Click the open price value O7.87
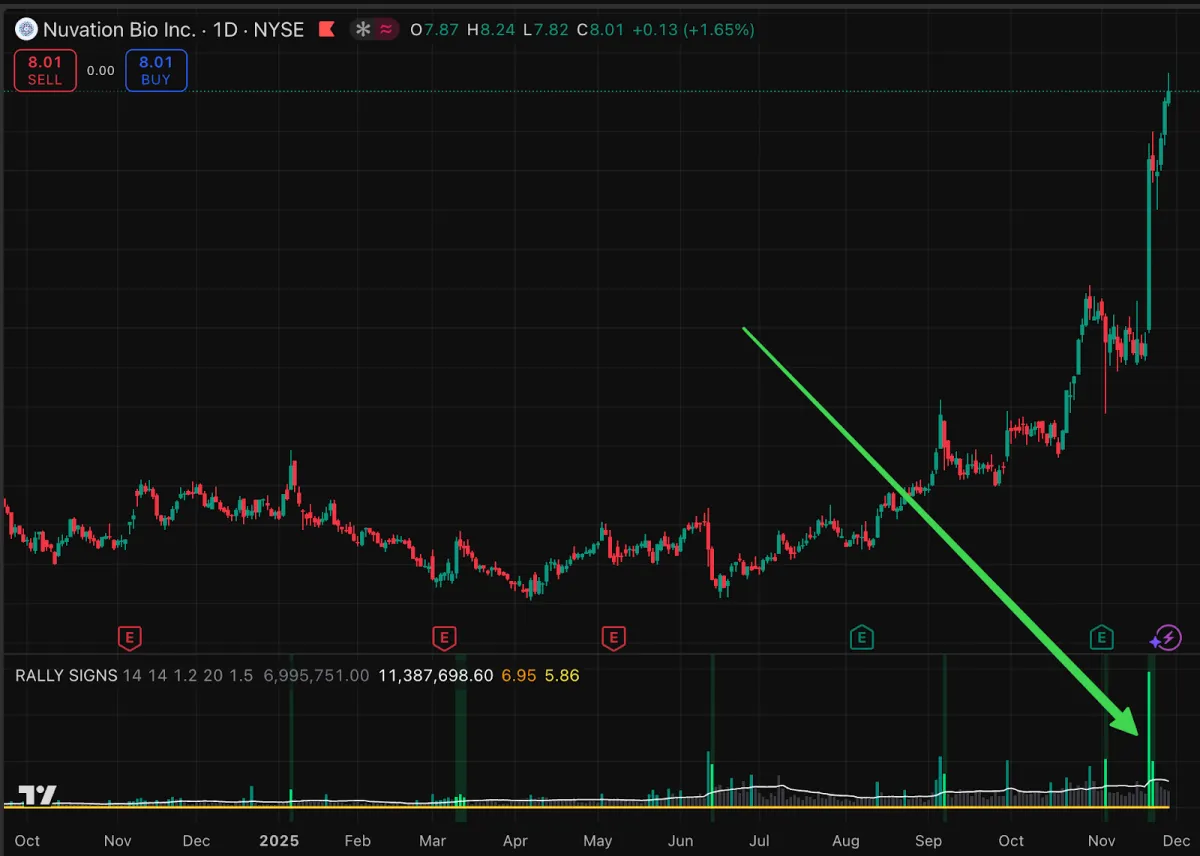Viewport: 1200px width, 856px height. pos(434,29)
